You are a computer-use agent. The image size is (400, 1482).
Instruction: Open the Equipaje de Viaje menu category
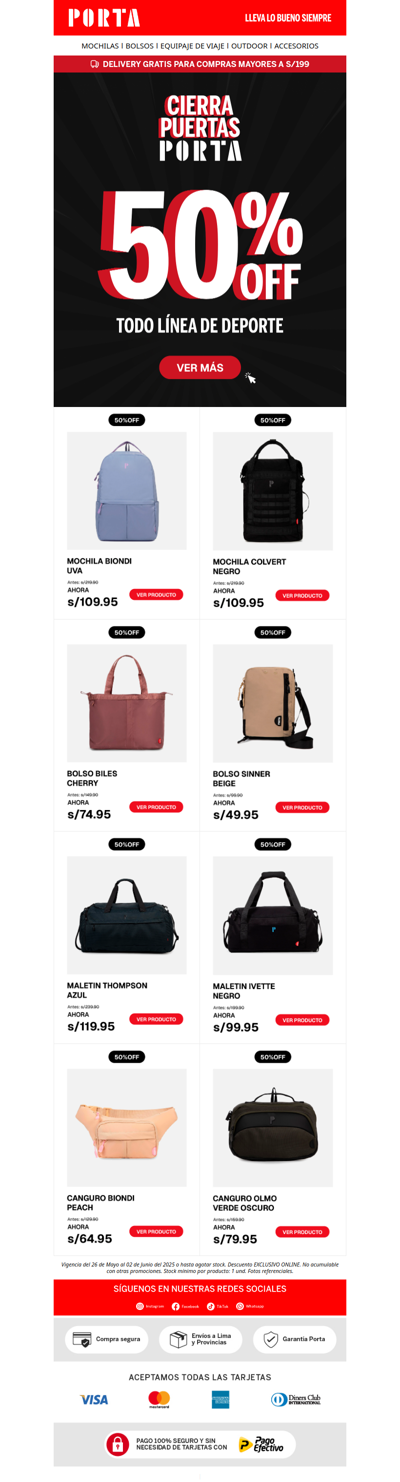(x=192, y=46)
